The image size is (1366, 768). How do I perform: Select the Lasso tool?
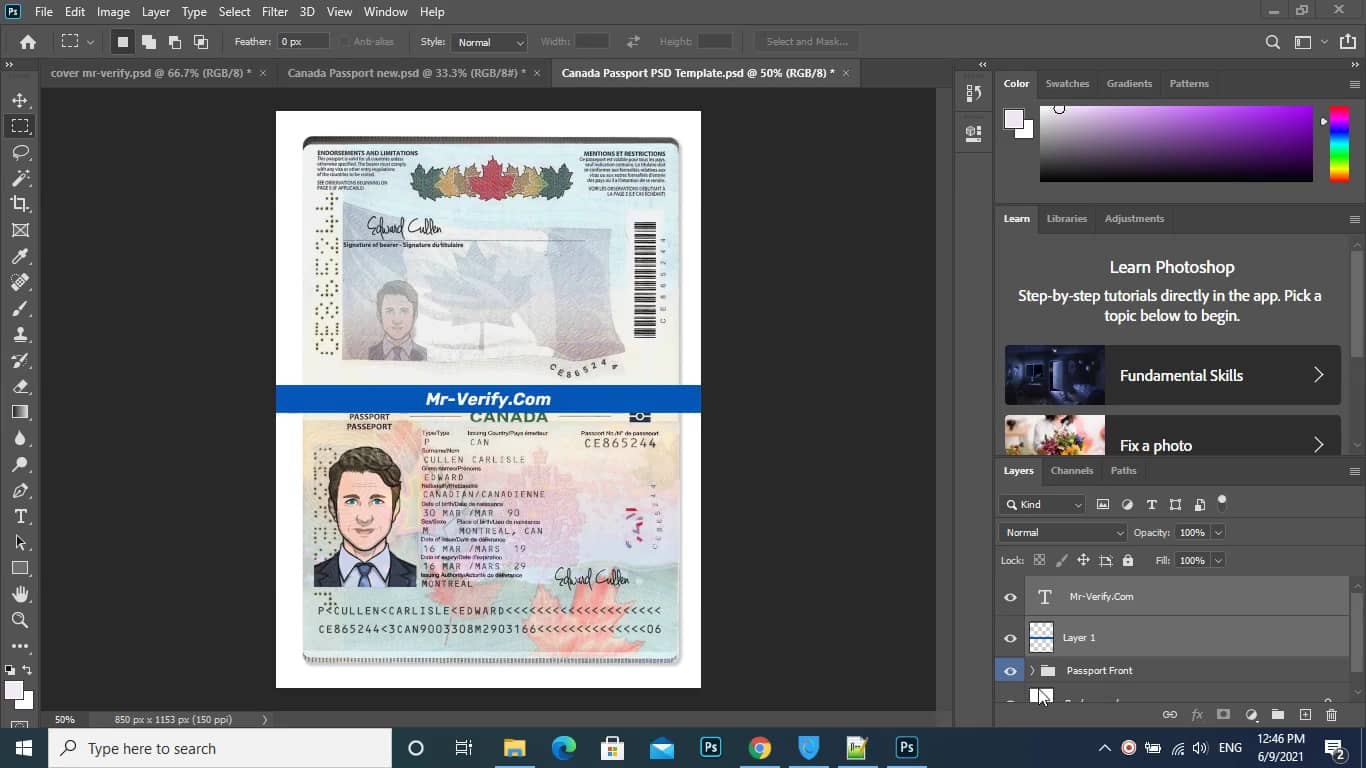click(20, 152)
